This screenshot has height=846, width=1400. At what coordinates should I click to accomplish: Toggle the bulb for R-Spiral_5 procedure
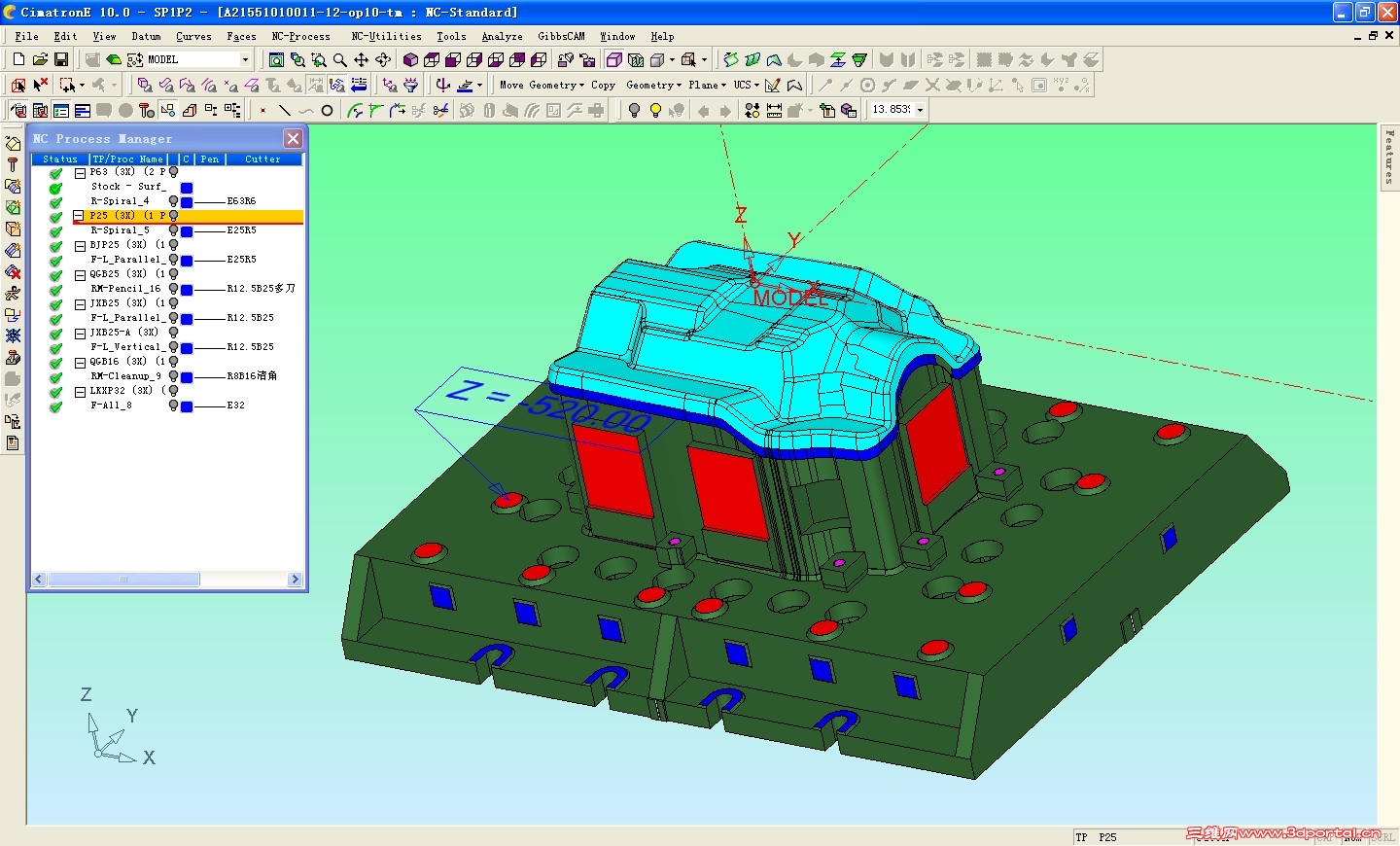(173, 230)
